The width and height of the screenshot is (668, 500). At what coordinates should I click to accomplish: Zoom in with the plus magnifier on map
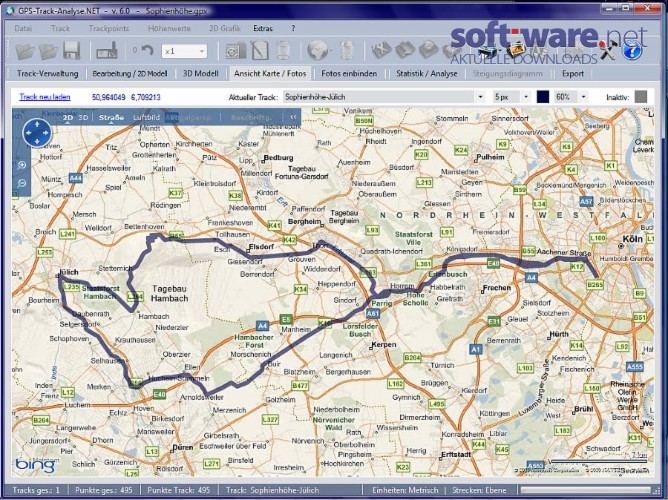tap(22, 166)
